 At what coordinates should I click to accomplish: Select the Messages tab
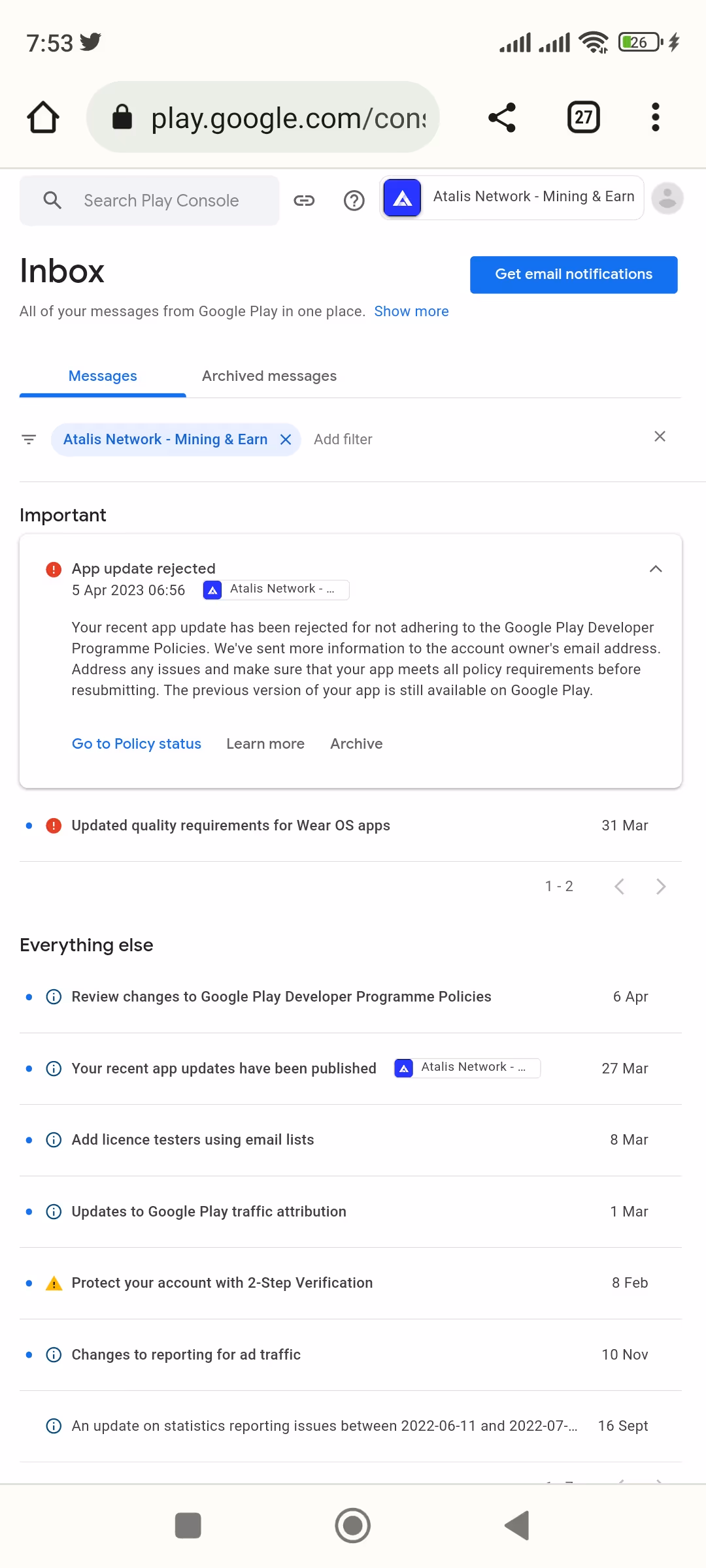(103, 376)
